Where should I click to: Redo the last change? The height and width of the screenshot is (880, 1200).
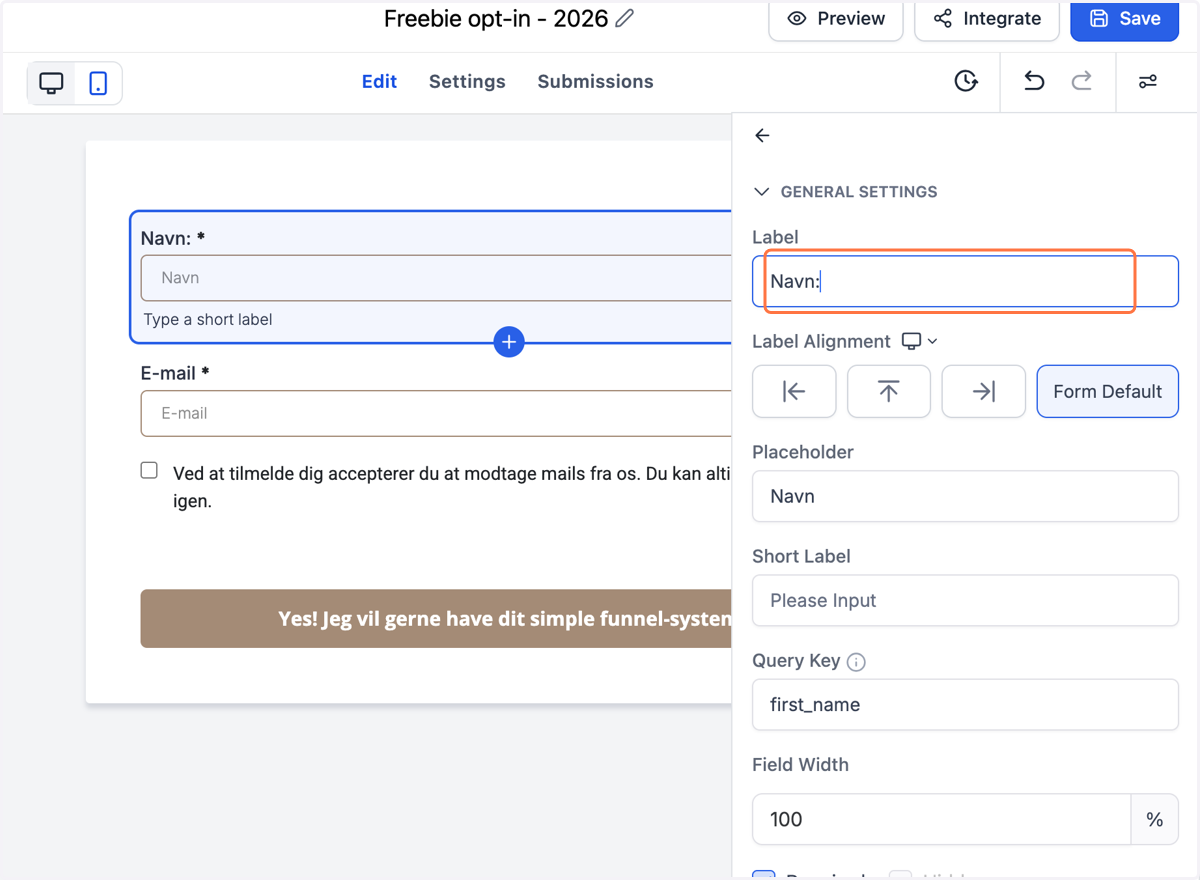pos(1082,82)
